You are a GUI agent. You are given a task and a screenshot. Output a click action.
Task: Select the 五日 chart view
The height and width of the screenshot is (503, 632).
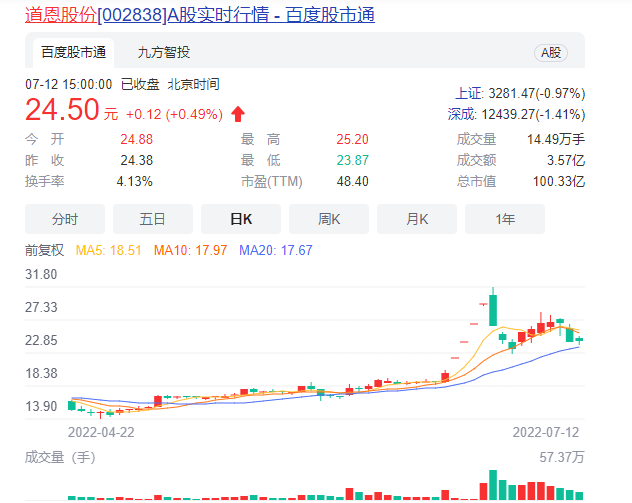153,219
